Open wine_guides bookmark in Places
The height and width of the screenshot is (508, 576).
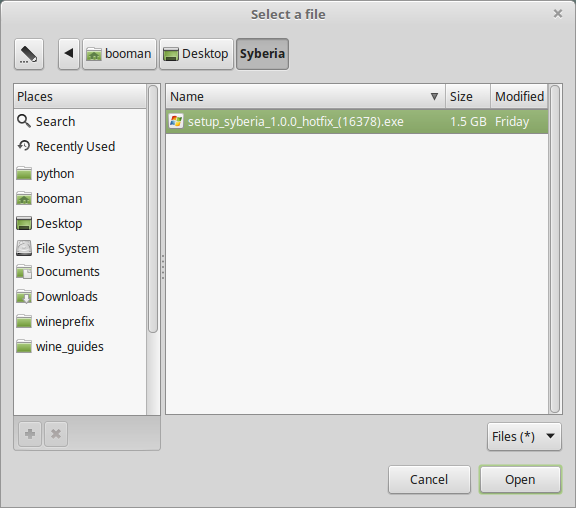coord(80,346)
